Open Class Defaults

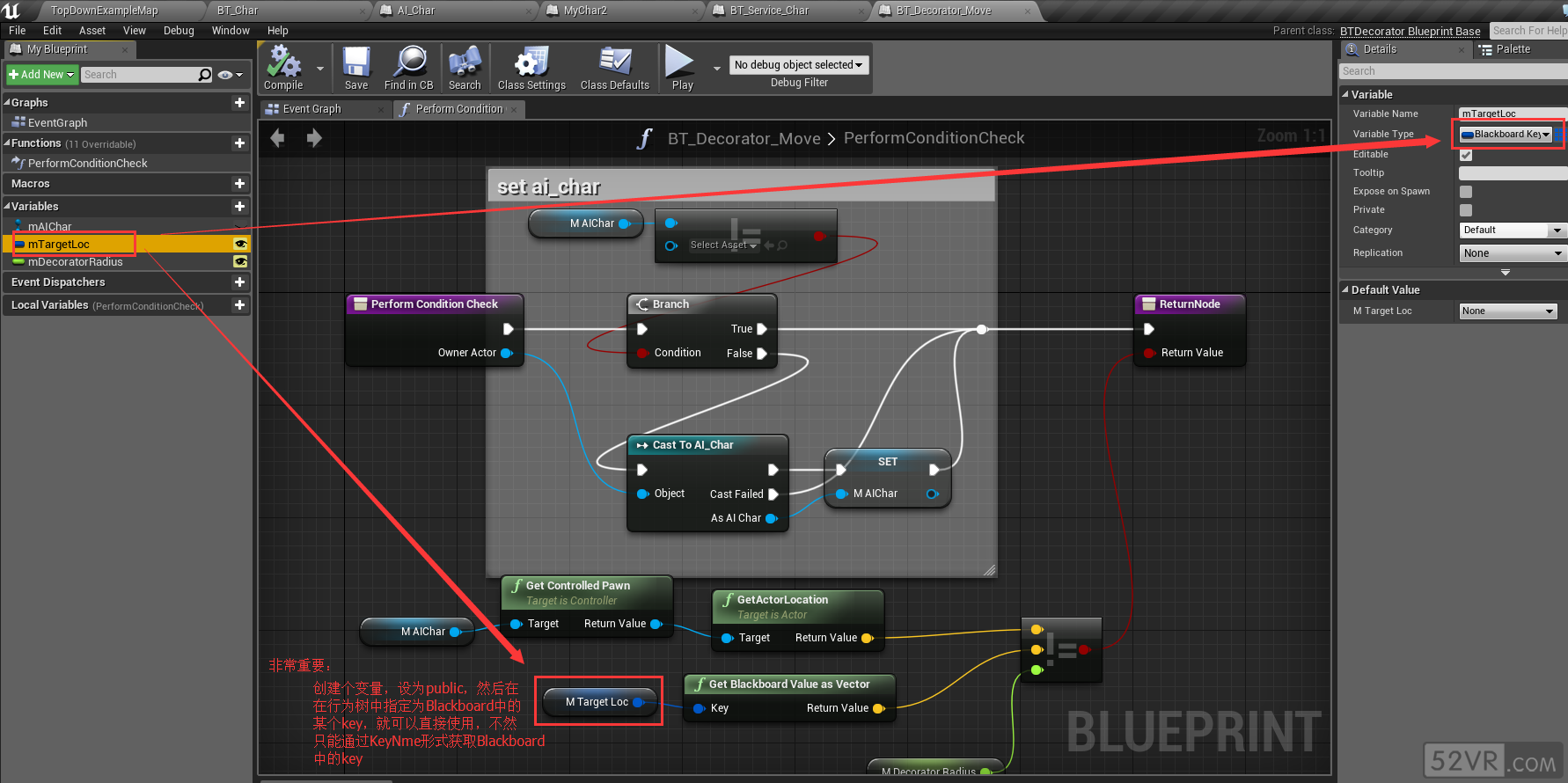614,68
